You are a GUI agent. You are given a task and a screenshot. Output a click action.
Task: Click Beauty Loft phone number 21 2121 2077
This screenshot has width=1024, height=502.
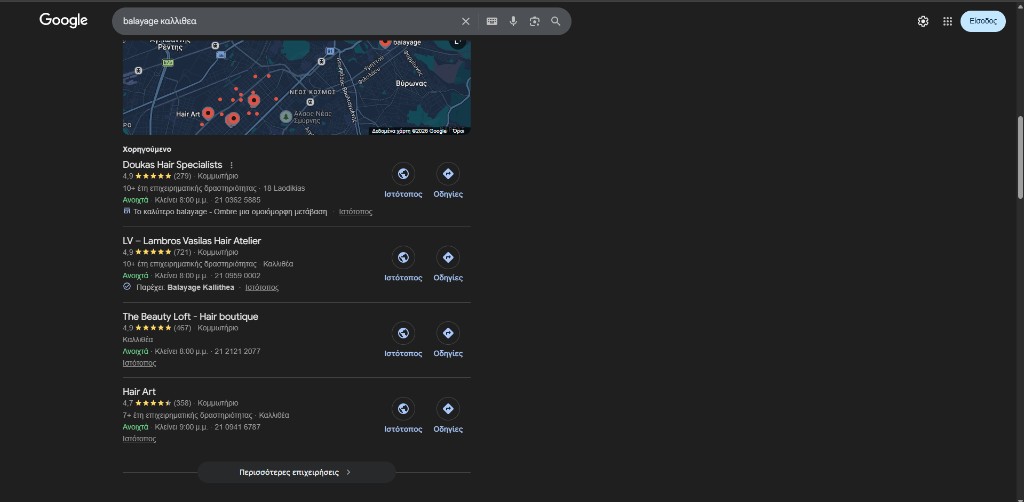click(237, 351)
